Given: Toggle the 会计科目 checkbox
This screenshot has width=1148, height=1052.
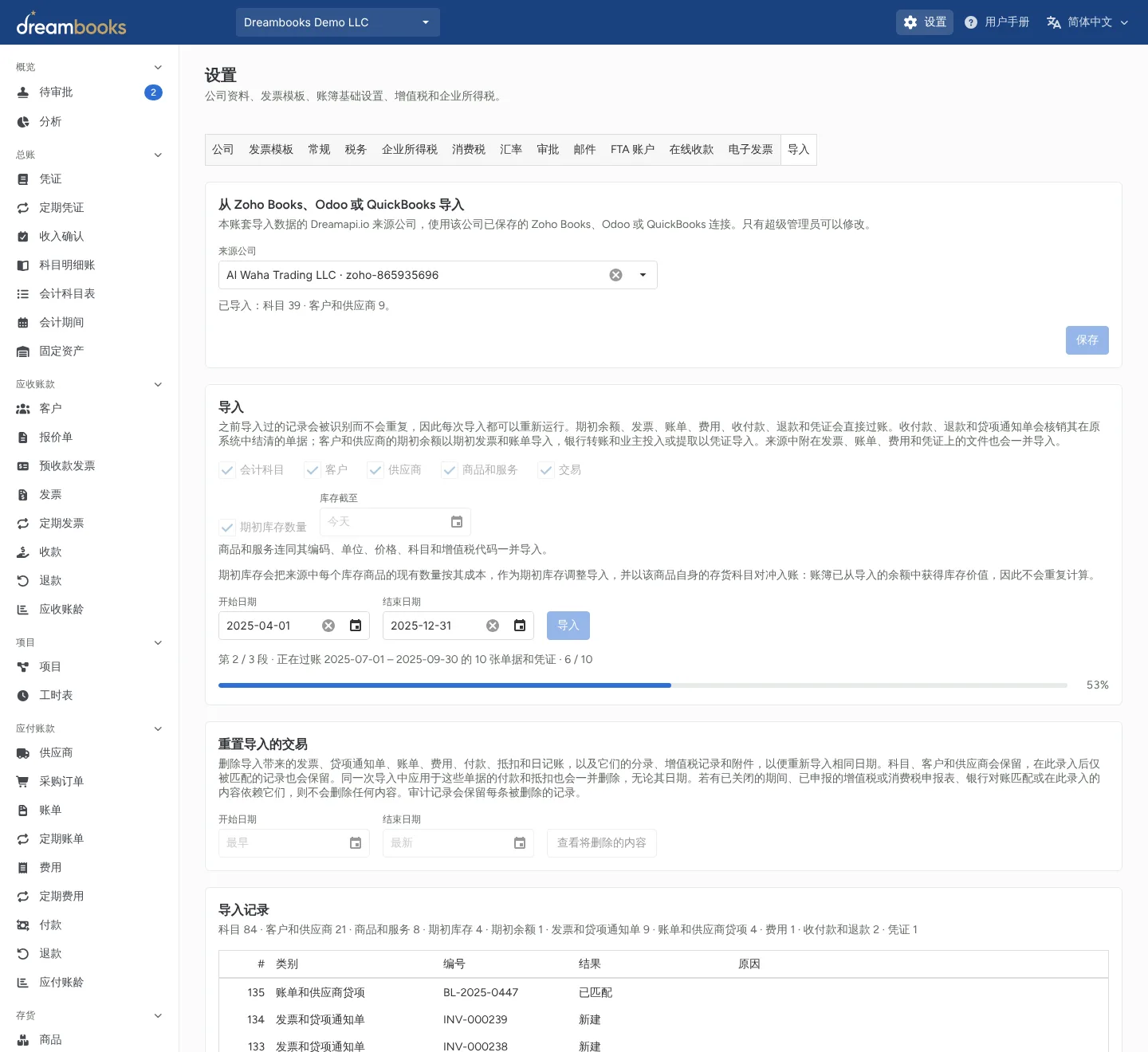Looking at the screenshot, I should [x=227, y=470].
